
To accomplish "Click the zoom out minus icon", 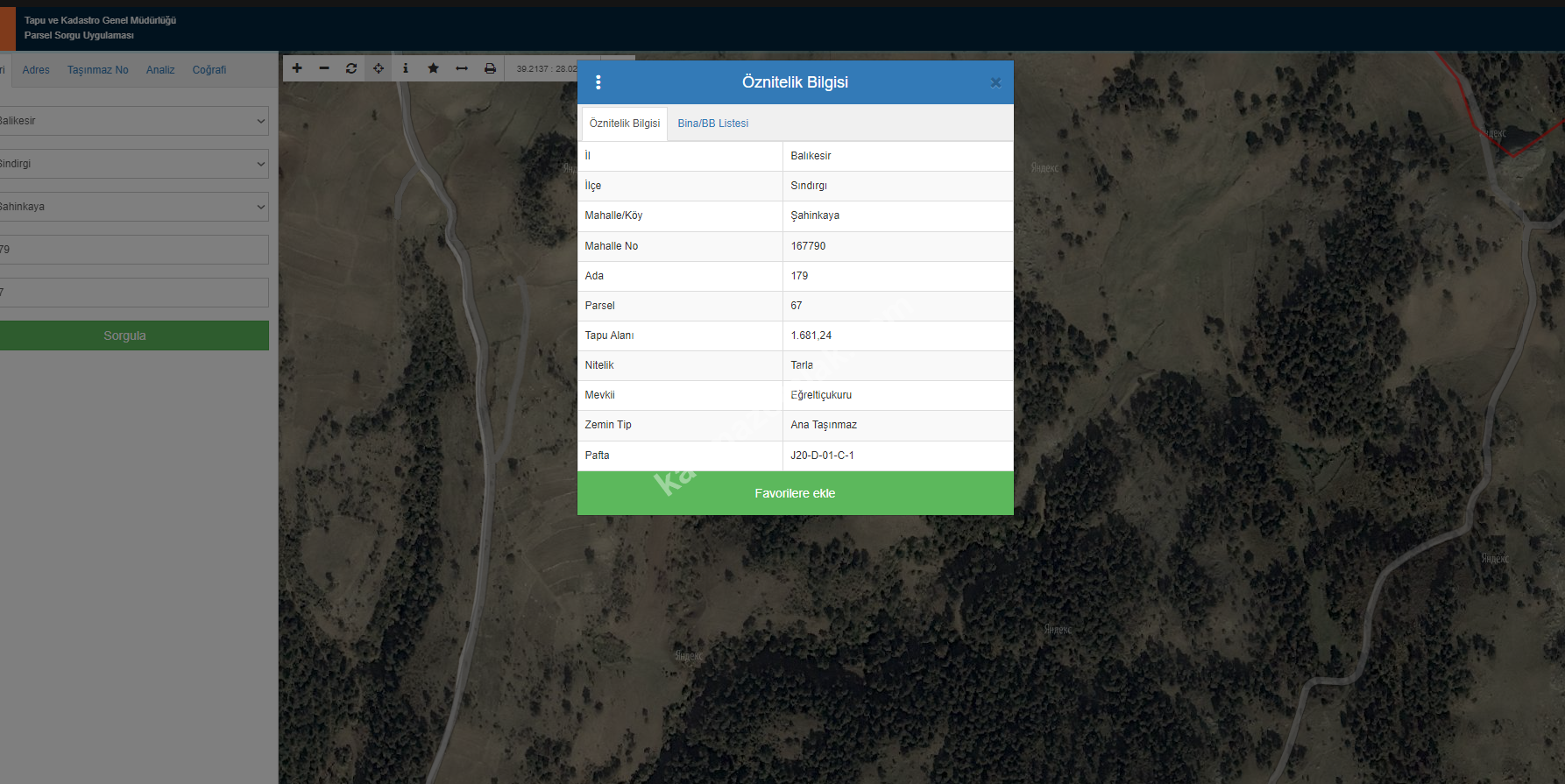I will click(324, 68).
